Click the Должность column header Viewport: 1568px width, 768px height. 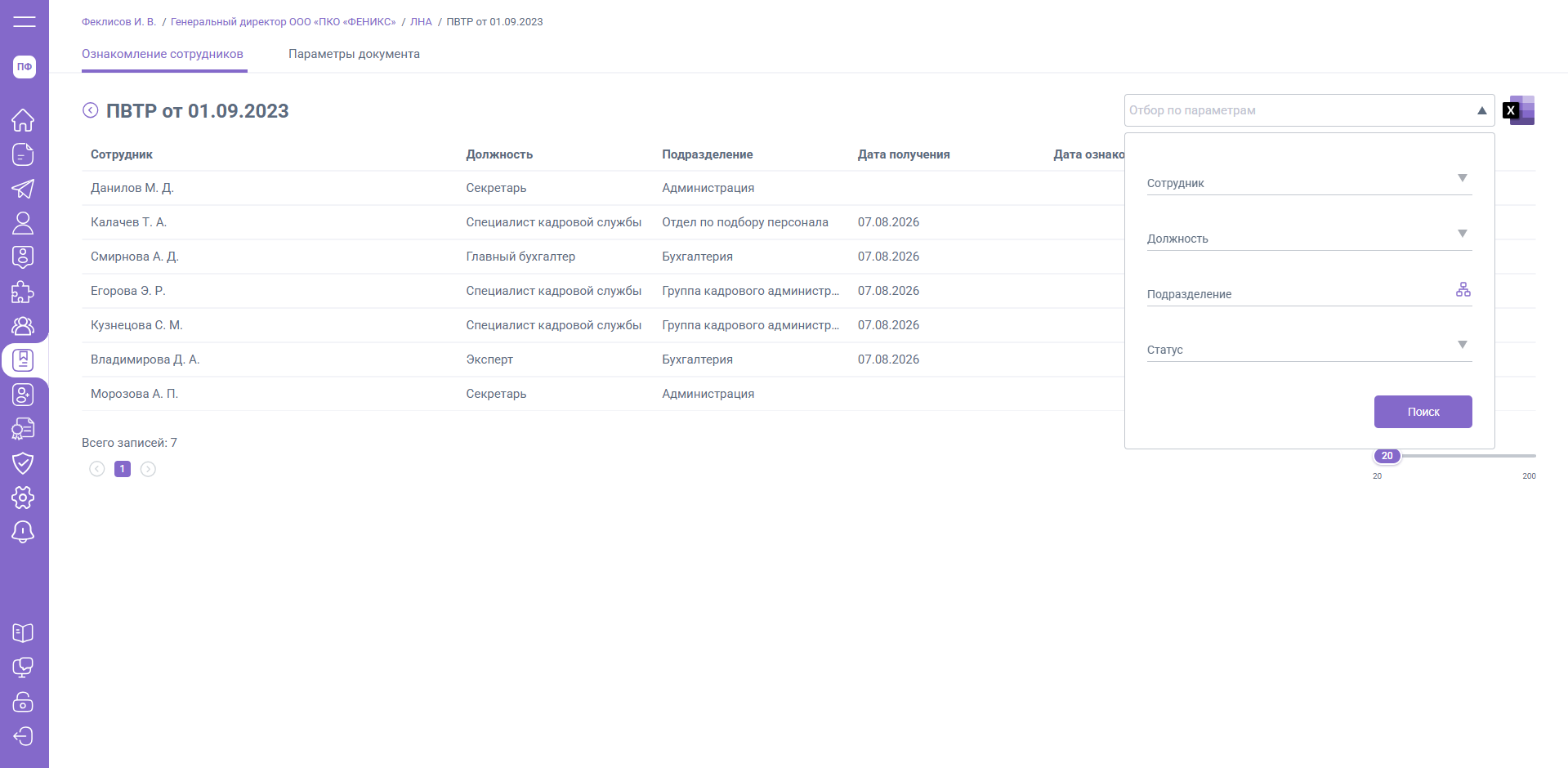(x=499, y=154)
